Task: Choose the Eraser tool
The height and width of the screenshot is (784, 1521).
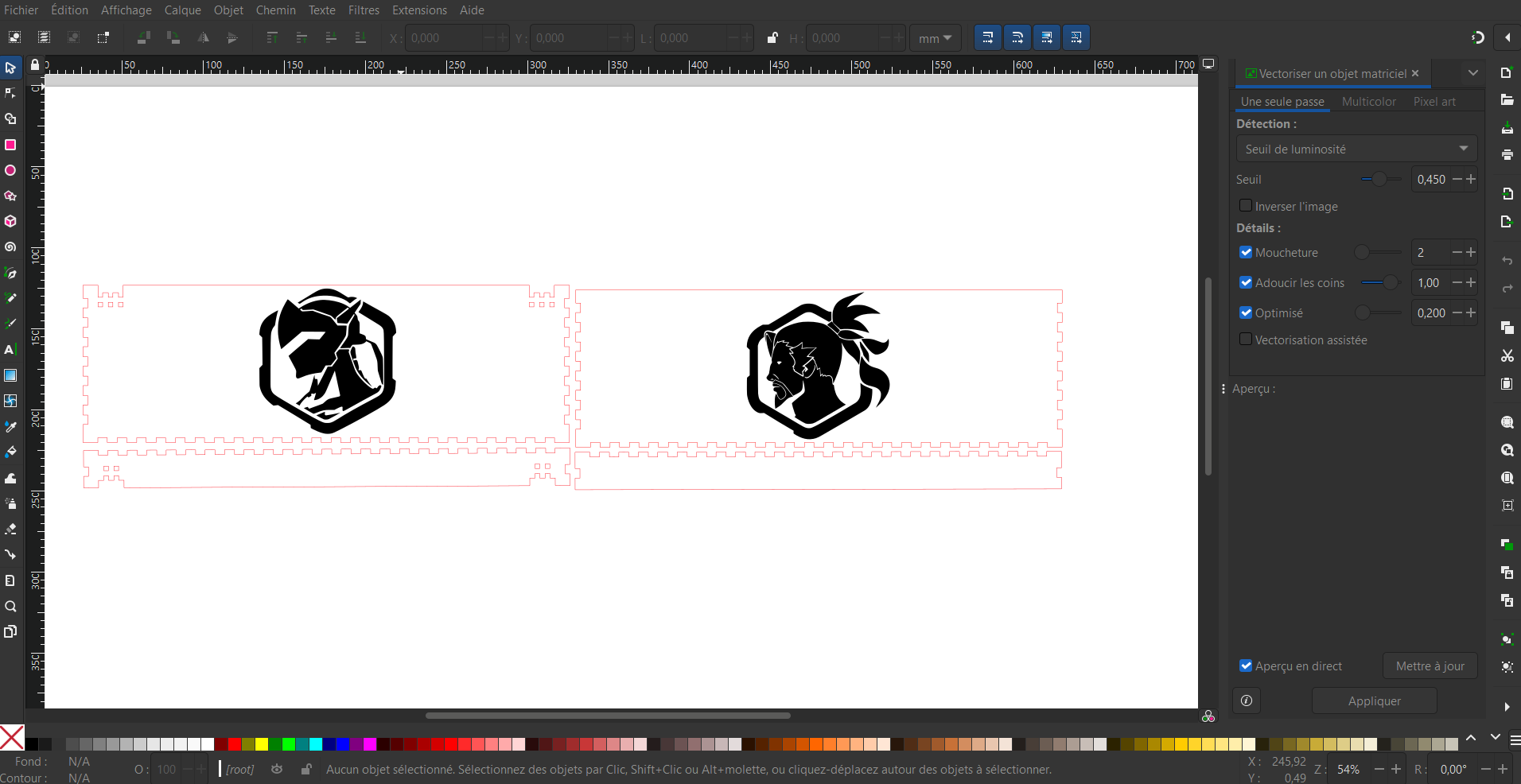Action: click(10, 529)
